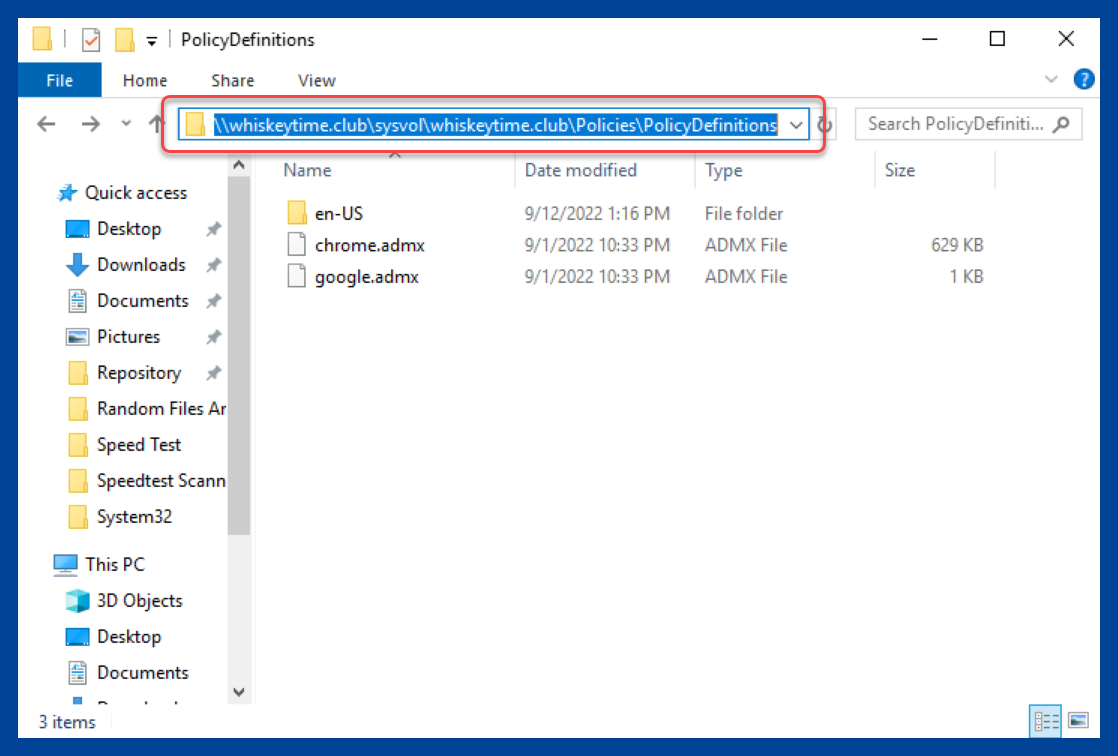
Task: Click the en-US folder icon
Action: pyautogui.click(x=297, y=213)
